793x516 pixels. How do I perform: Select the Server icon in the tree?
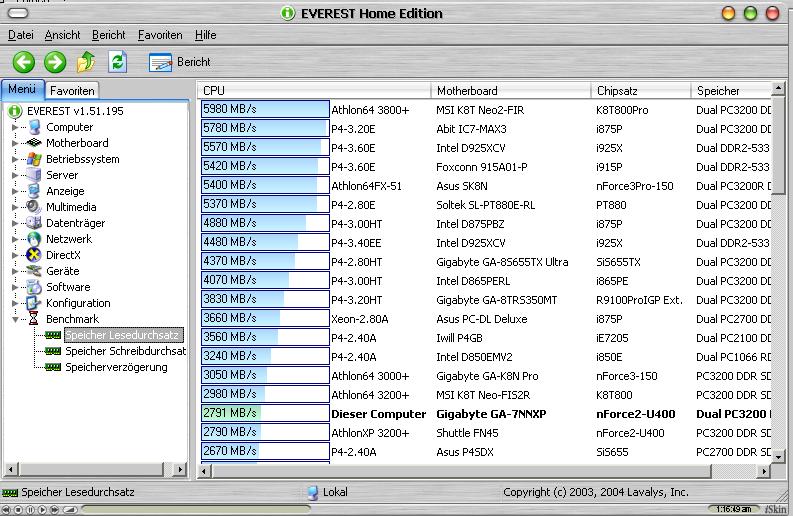click(34, 175)
